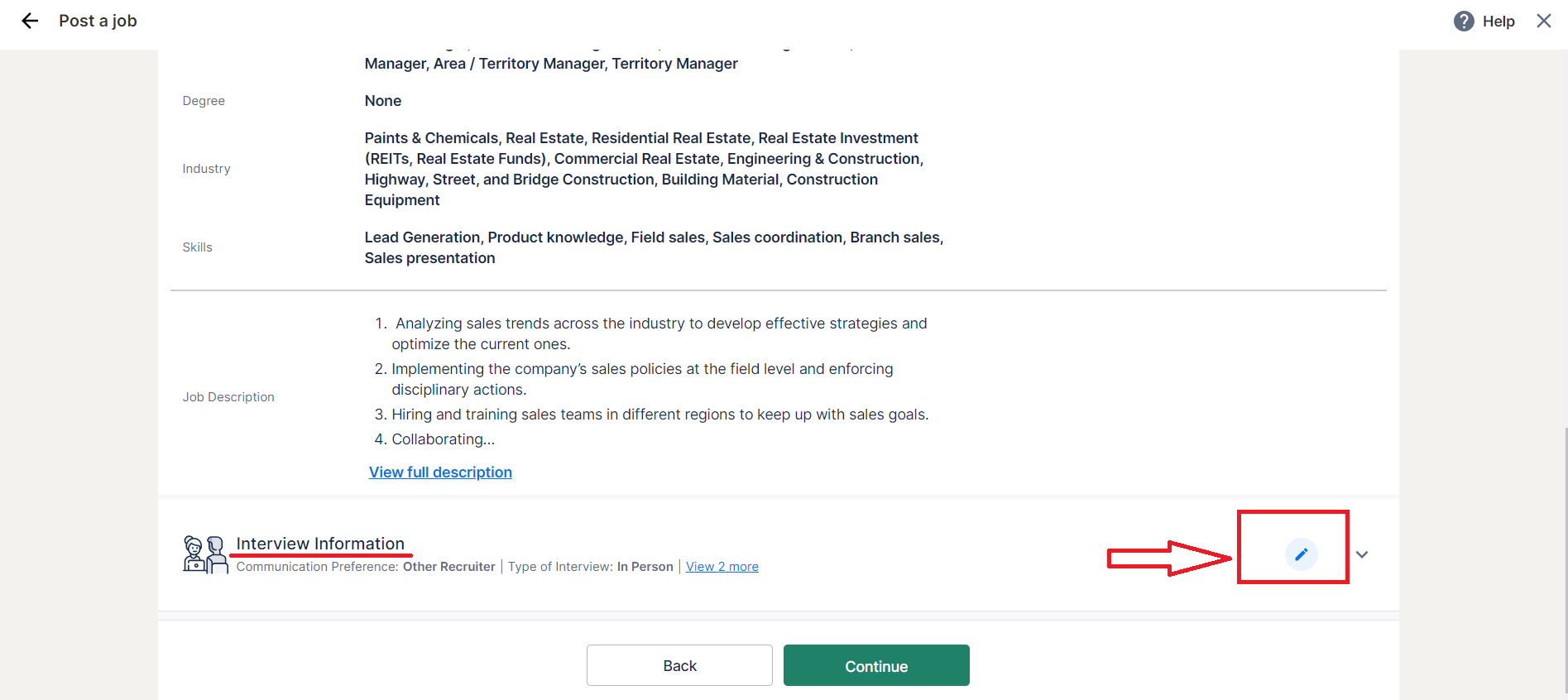
Task: Click the Help text label
Action: [x=1498, y=22]
